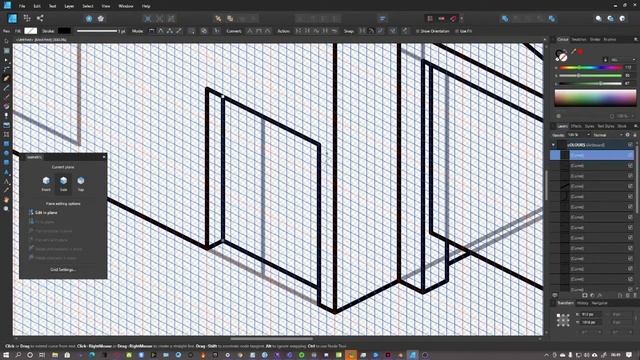Adjust the Saturation slider

tap(591, 76)
